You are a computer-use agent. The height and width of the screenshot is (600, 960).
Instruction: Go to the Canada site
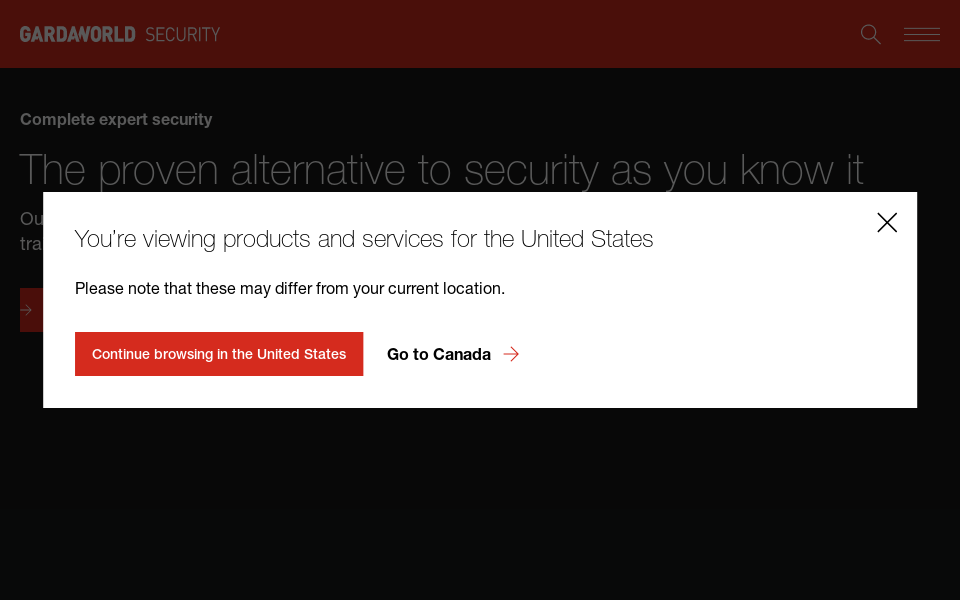coord(439,354)
